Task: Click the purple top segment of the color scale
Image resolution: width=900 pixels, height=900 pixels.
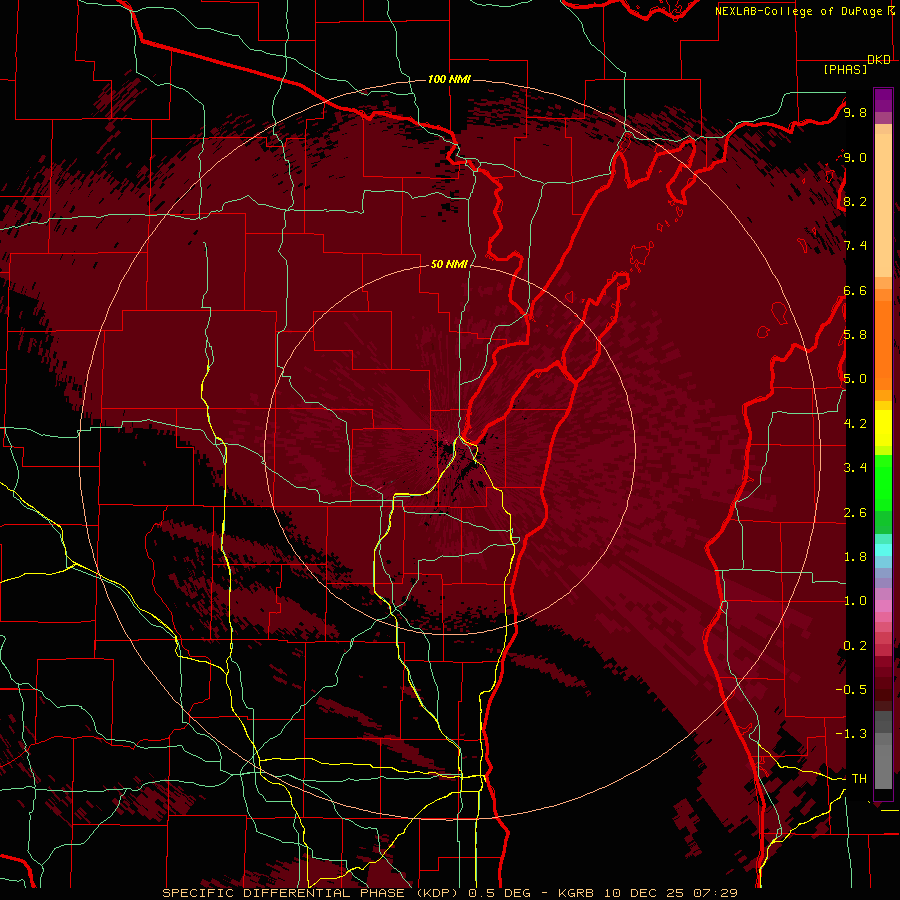Action: pyautogui.click(x=883, y=101)
